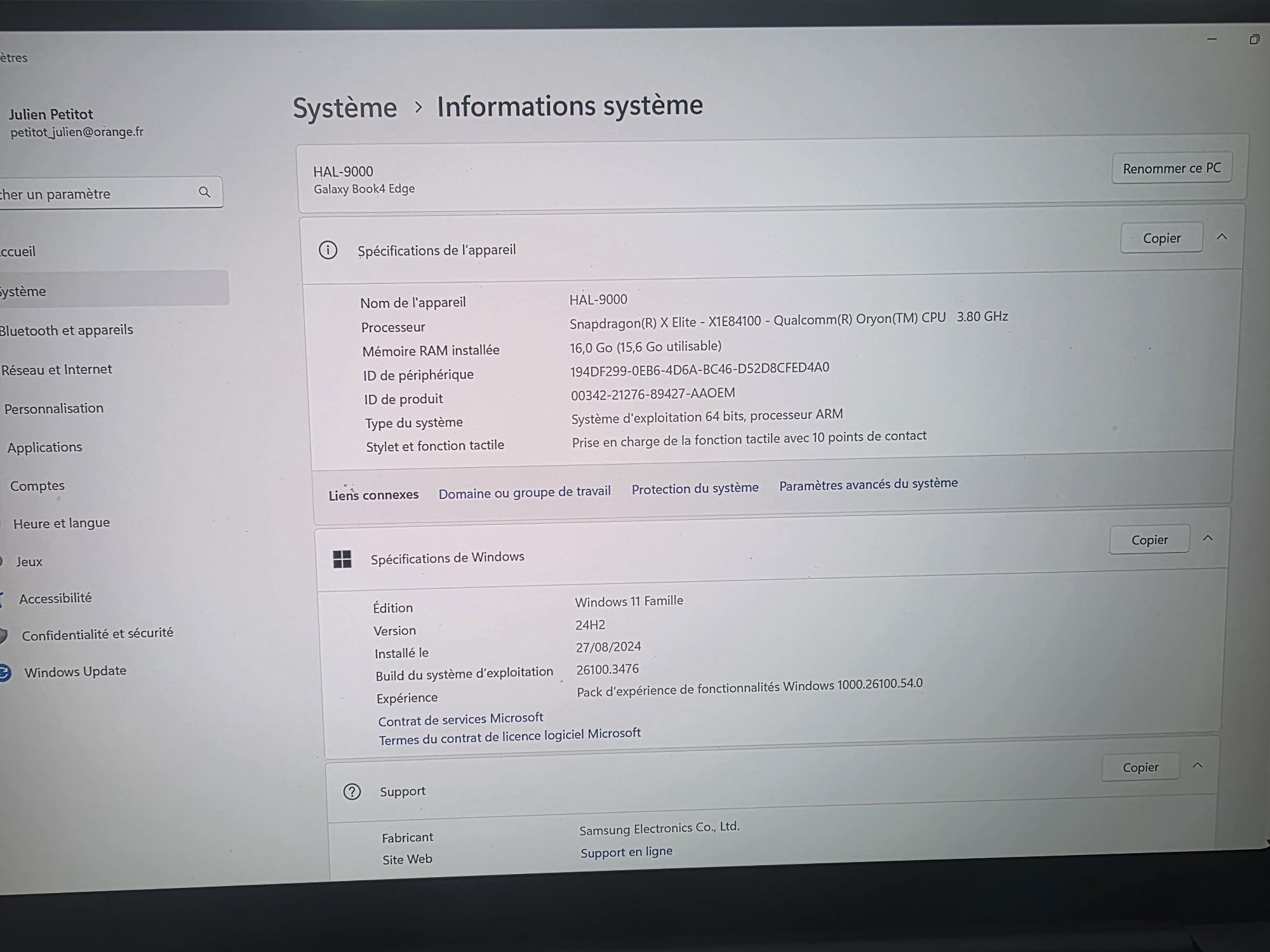Click the build number 26100.3476
Screen dimensions: 1270x952
pyautogui.click(x=607, y=670)
